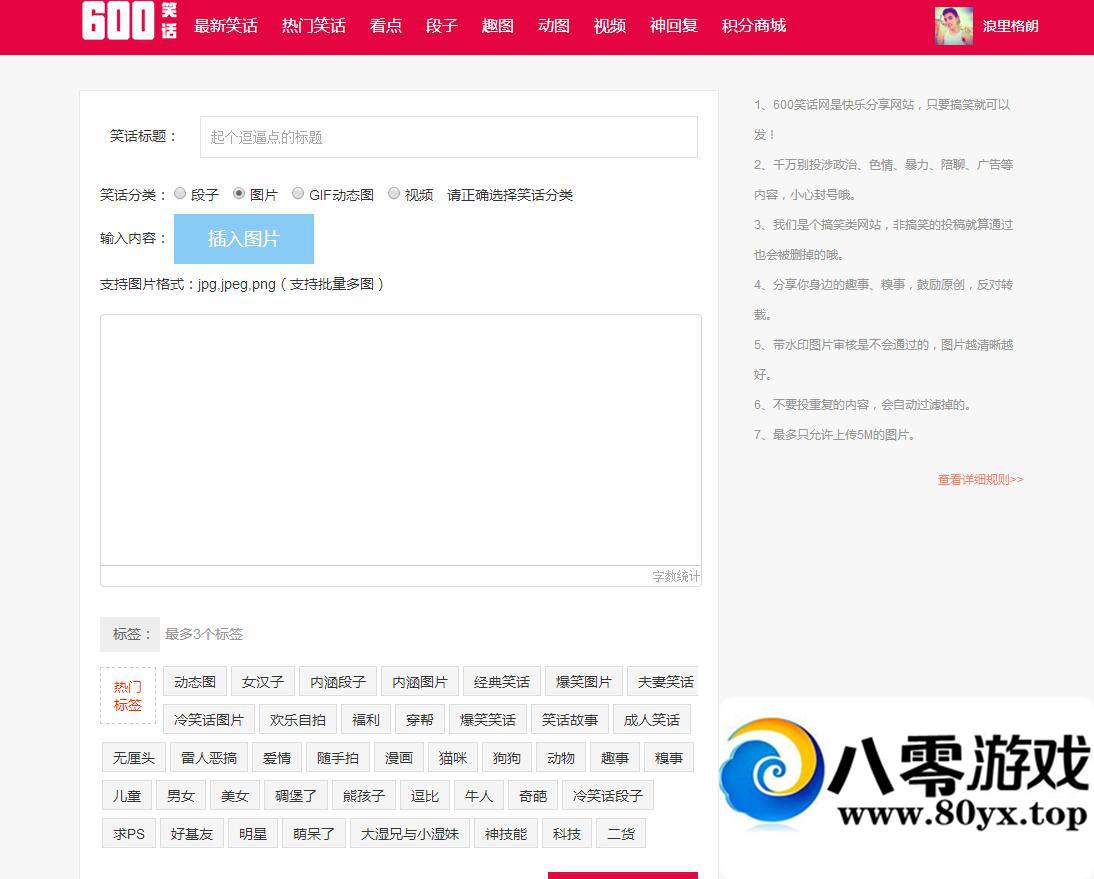Add the 动态图 tag
1094x879 pixels.
click(195, 682)
